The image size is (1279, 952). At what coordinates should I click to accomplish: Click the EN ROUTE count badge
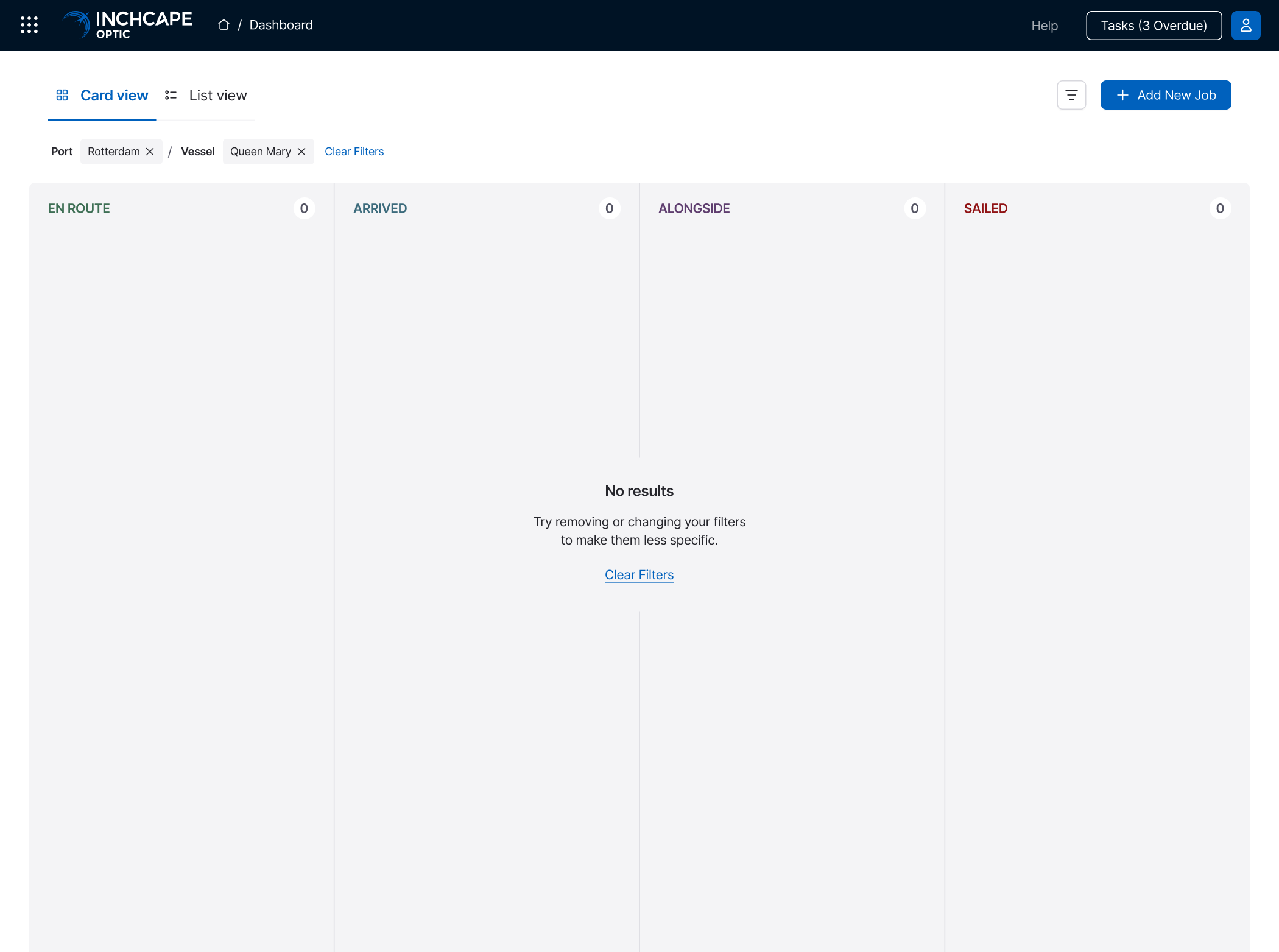point(304,208)
